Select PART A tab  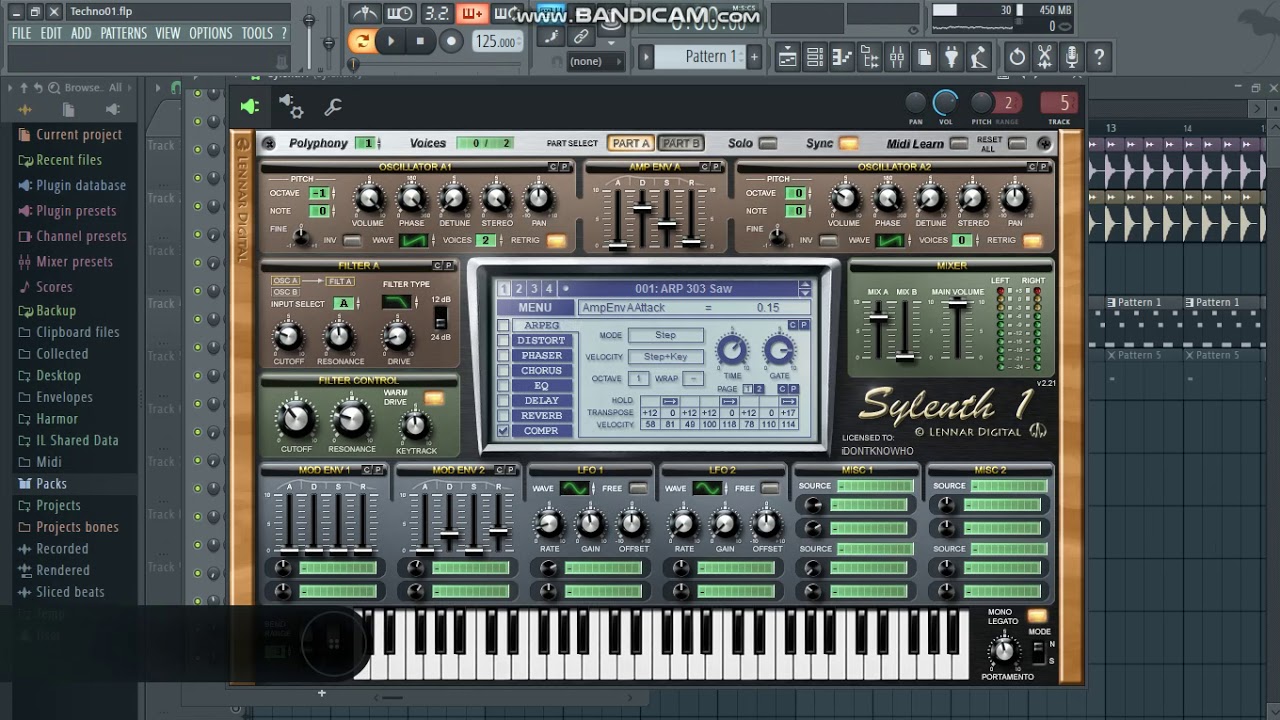click(x=630, y=143)
